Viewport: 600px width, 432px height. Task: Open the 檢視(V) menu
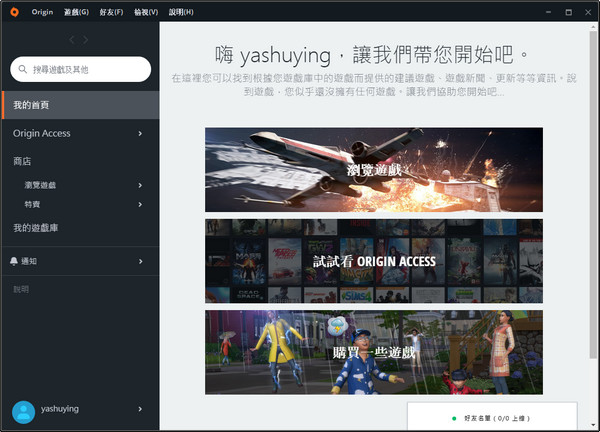(x=146, y=11)
